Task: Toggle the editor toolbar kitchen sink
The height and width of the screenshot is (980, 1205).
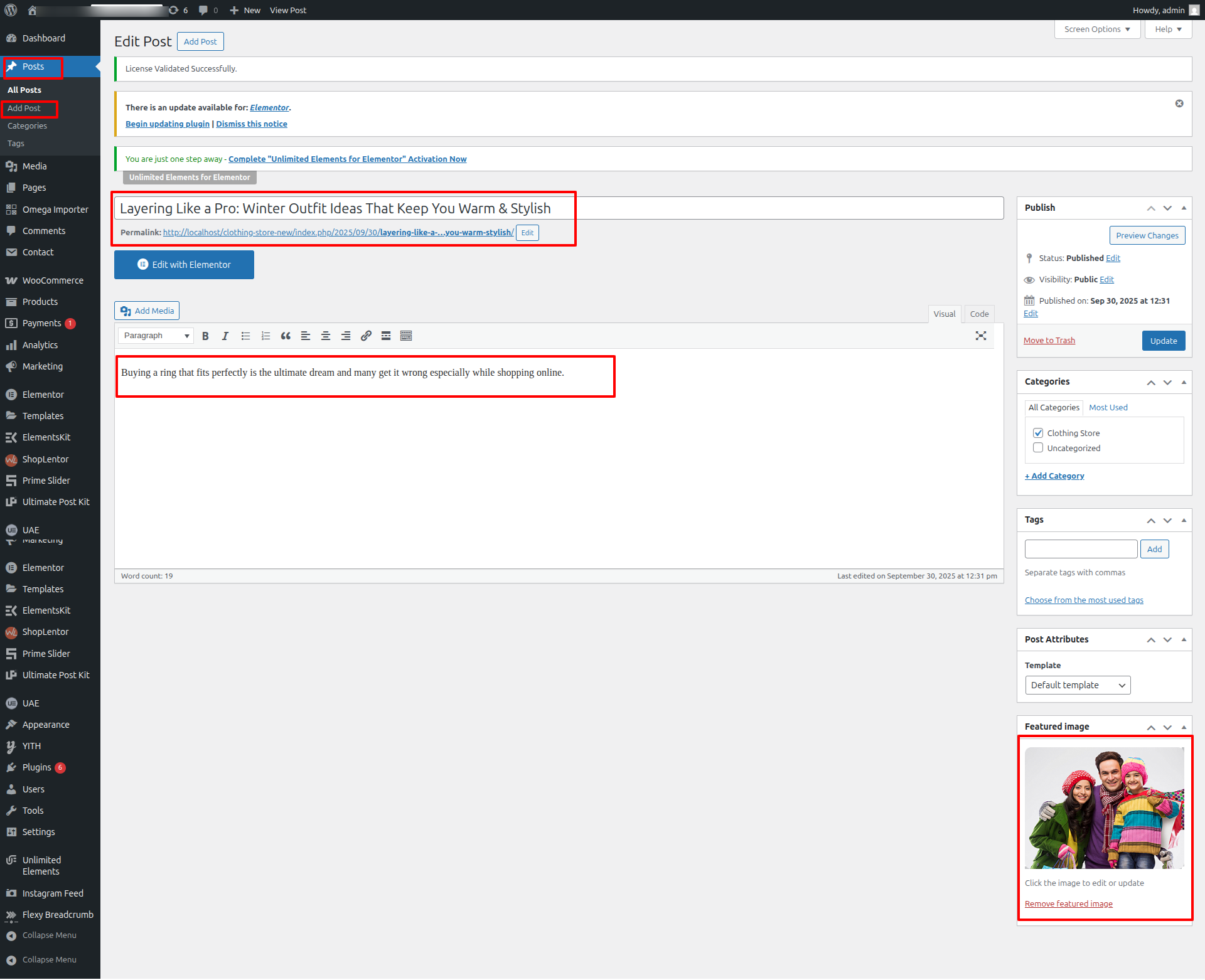Action: point(406,336)
